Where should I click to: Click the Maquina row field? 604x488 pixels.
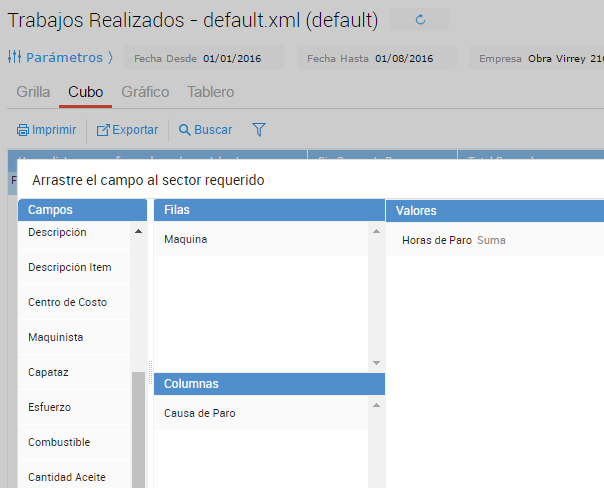pyautogui.click(x=186, y=240)
